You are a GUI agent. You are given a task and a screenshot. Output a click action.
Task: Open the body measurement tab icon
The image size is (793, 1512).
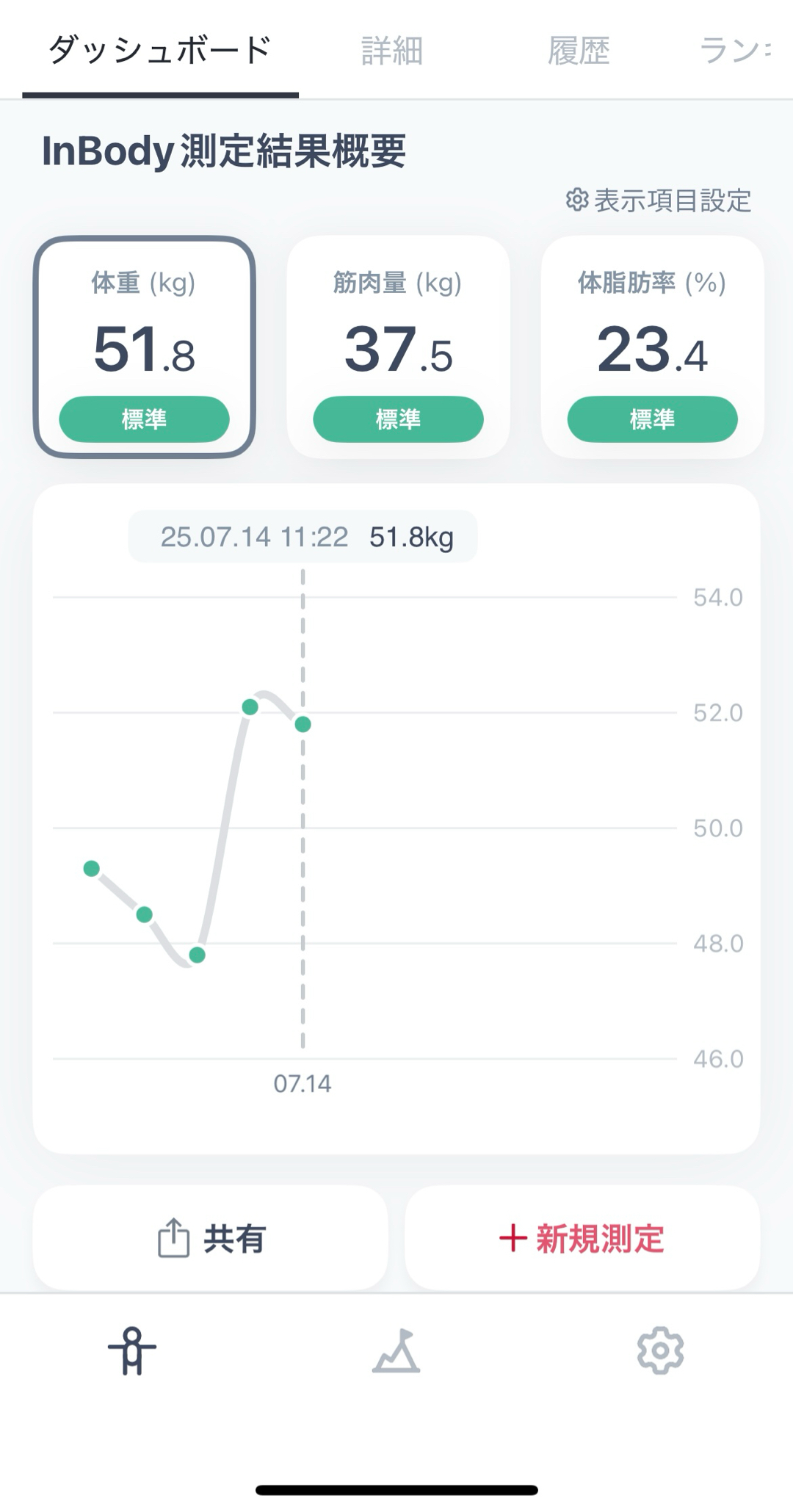click(x=132, y=1350)
